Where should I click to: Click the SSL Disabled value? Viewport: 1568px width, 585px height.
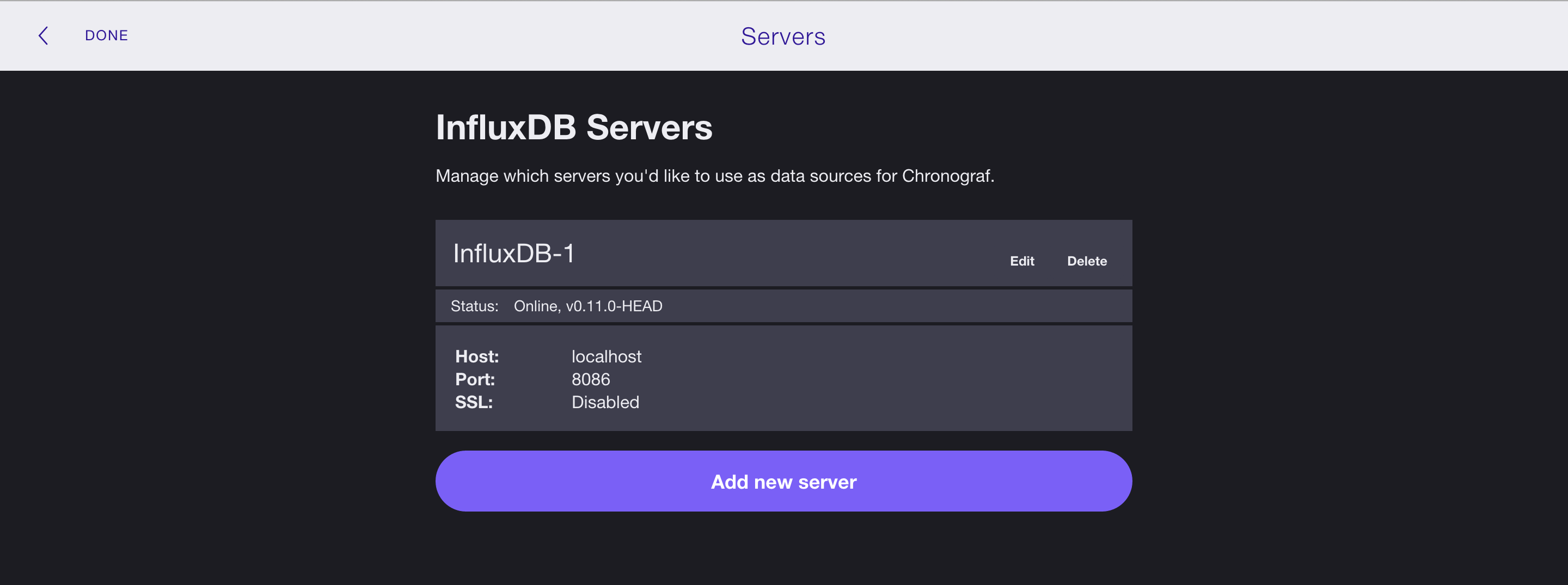pos(605,402)
